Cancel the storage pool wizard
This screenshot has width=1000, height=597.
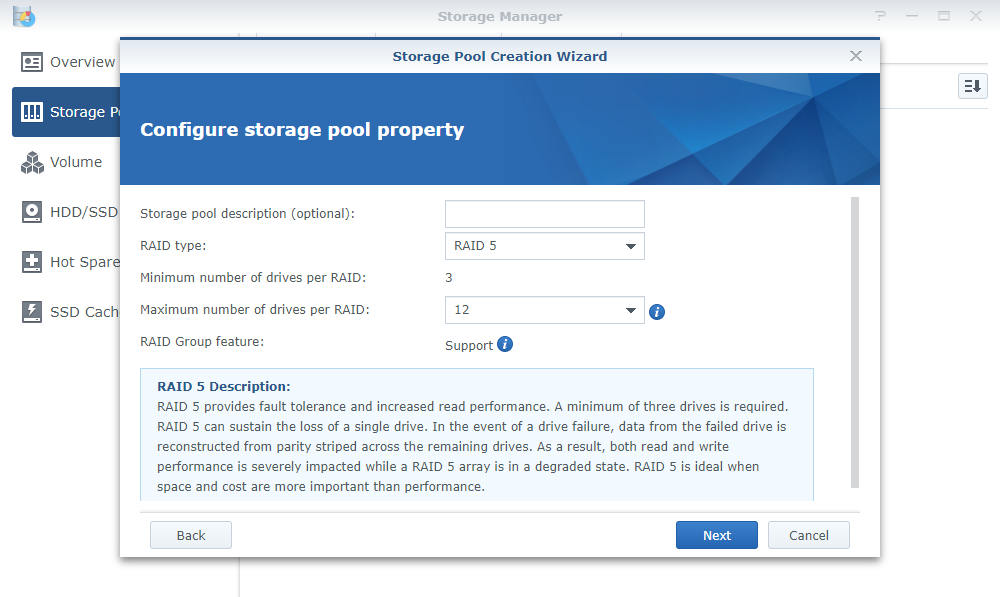[808, 535]
